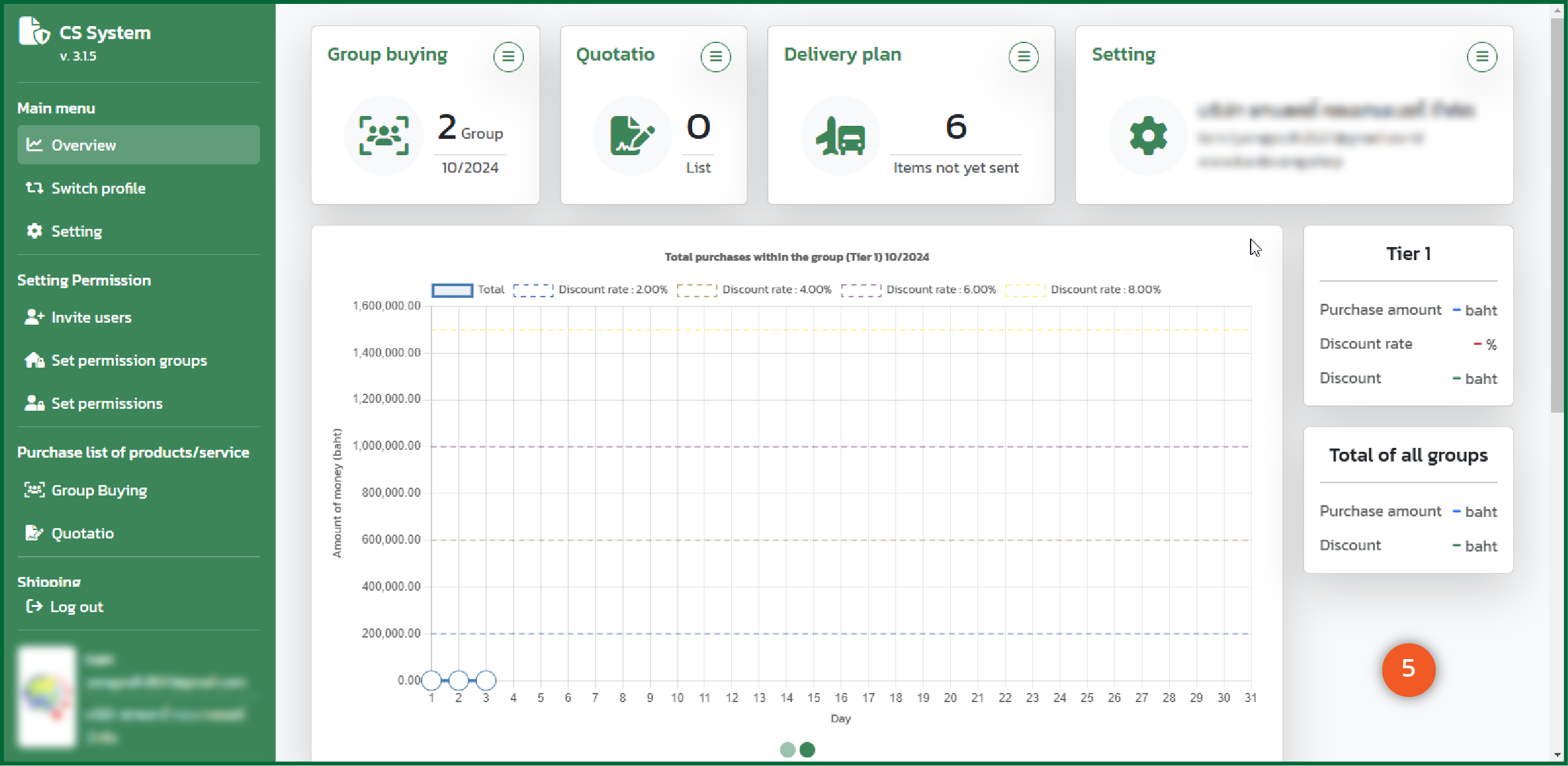Viewport: 1568px width, 766px height.
Task: Toggle Discount rate 2.00% legend item
Action: pyautogui.click(x=590, y=289)
